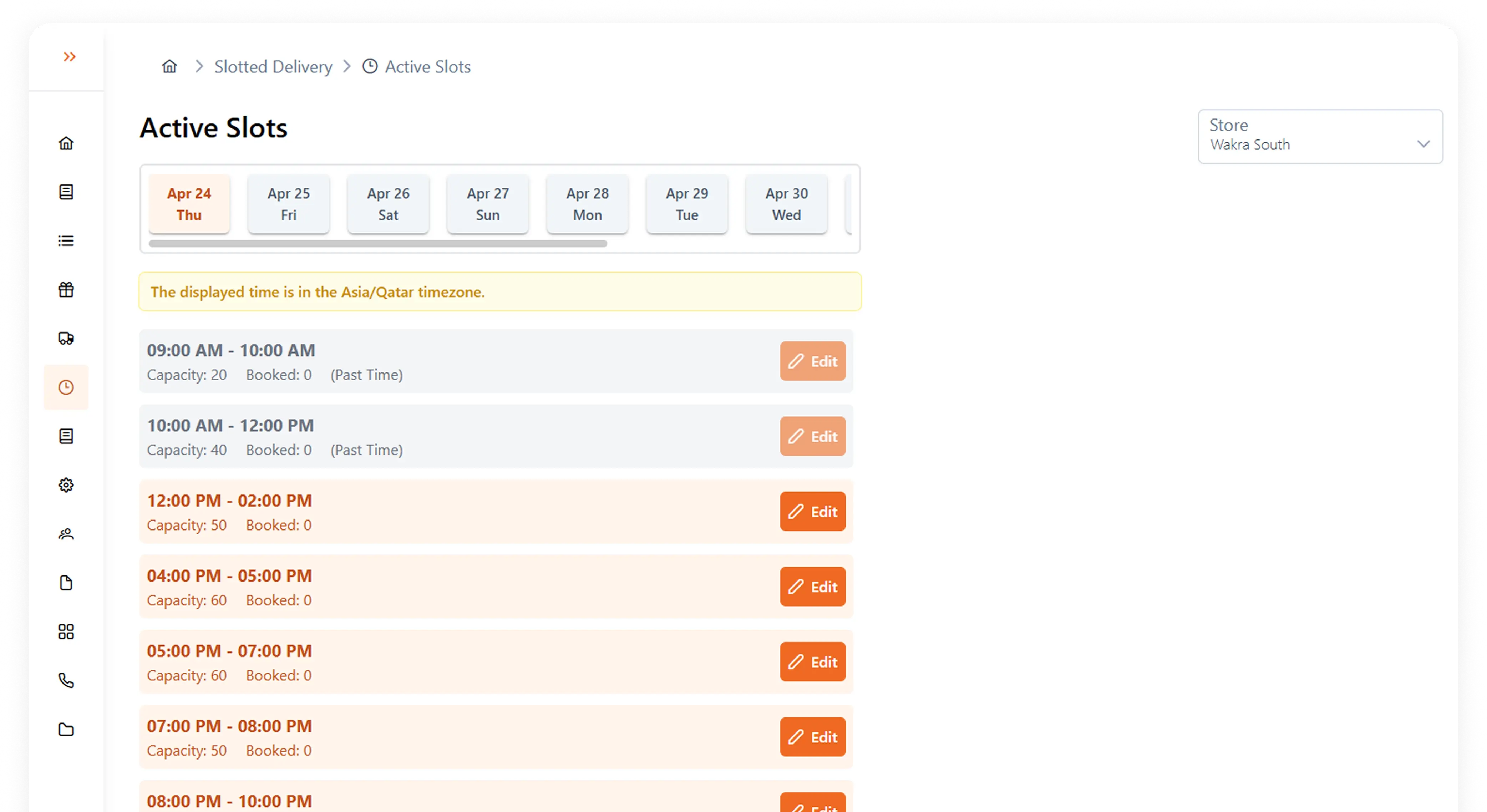Edit the 07:00 PM - 08:00 PM slot
1487x812 pixels.
click(813, 737)
